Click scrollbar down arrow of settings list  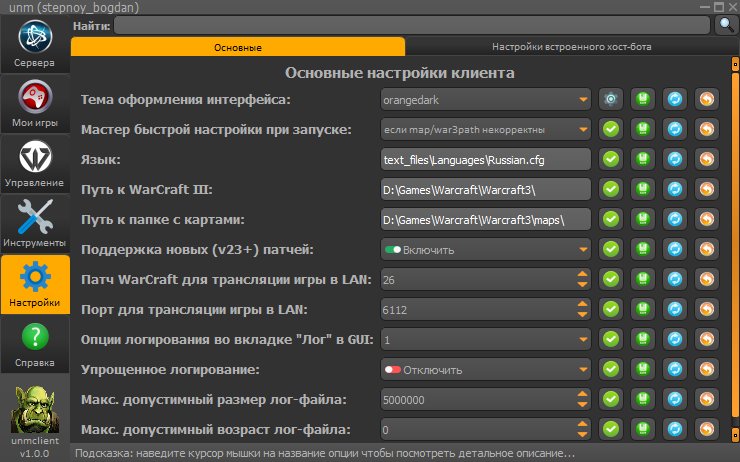tap(735, 434)
